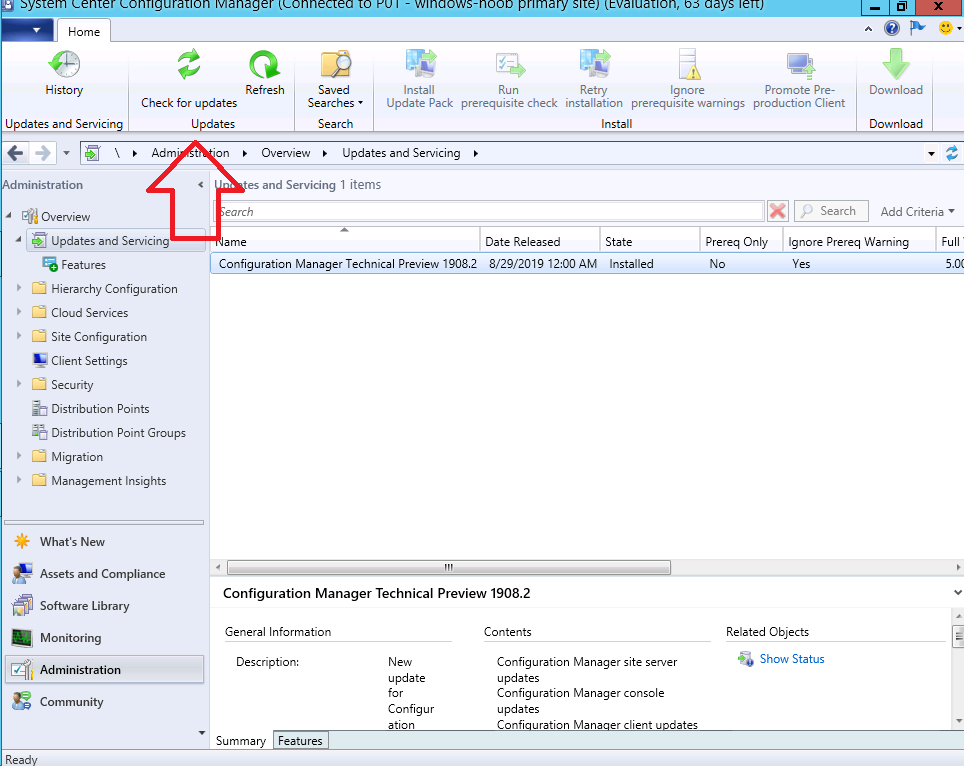Open the History ribbon button
The image size is (964, 766).
(64, 74)
